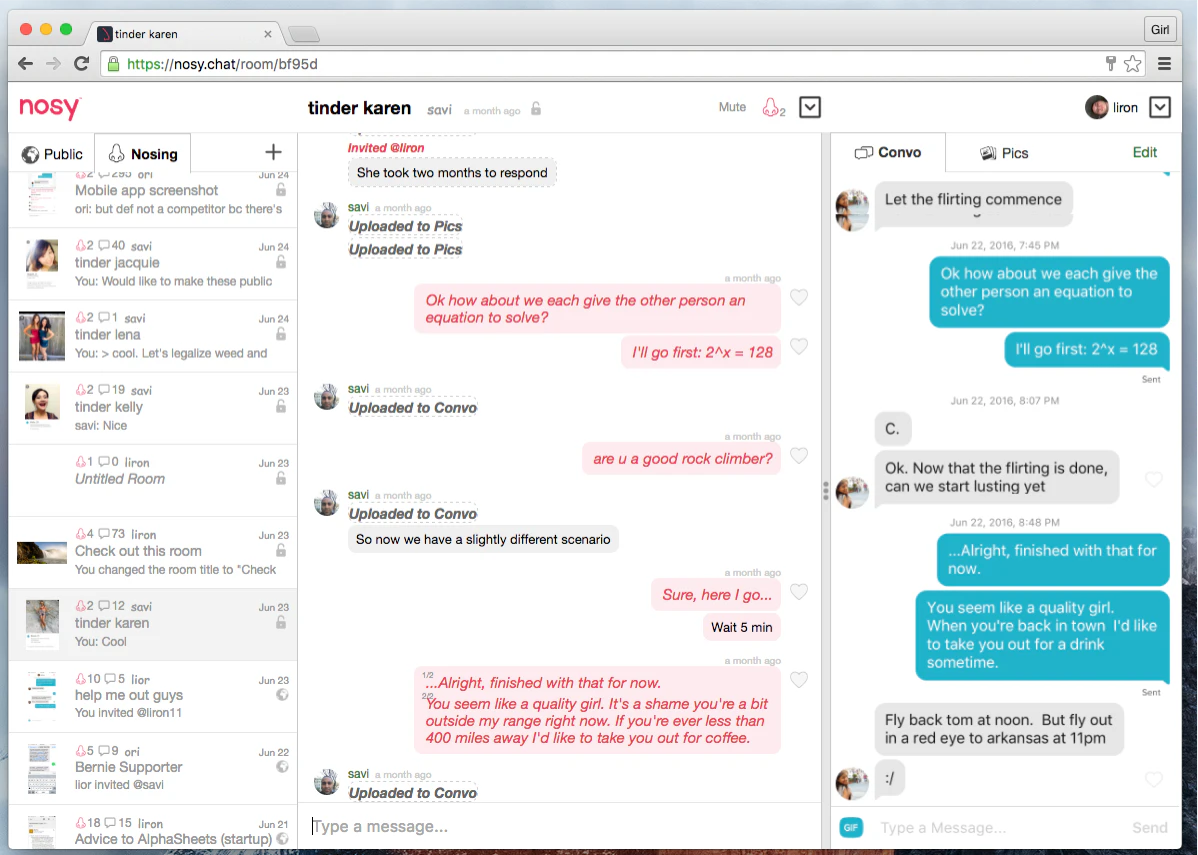Viewport: 1198px width, 855px height.
Task: Open the Convo tab
Action: (888, 152)
